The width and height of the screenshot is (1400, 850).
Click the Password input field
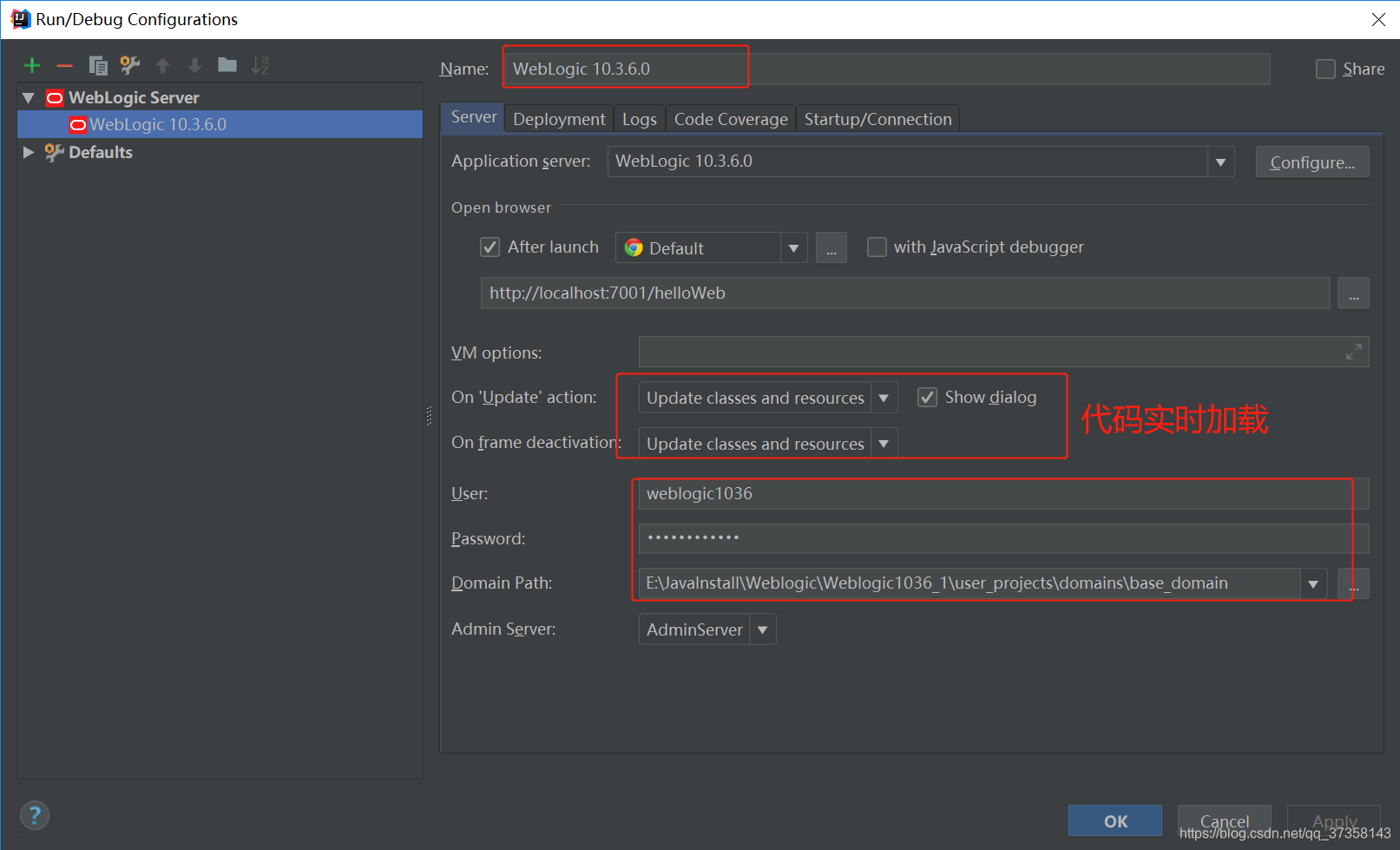(x=1003, y=538)
